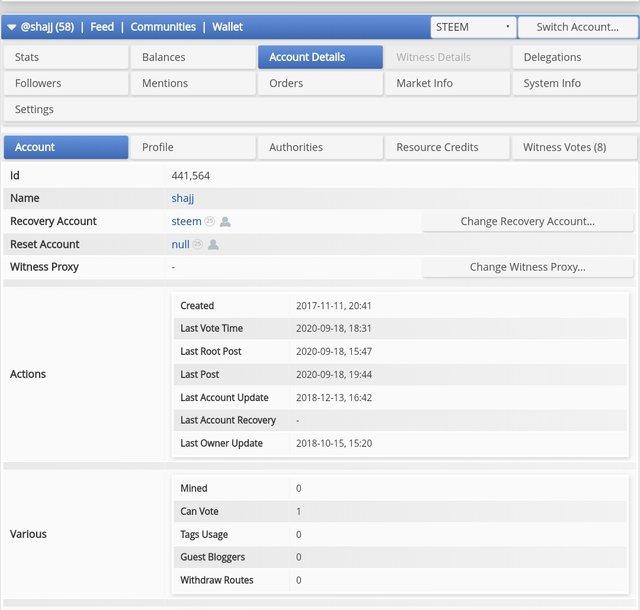Select the Created date 2017-11-11, 20:41
This screenshot has width=640, height=610.
click(334, 306)
